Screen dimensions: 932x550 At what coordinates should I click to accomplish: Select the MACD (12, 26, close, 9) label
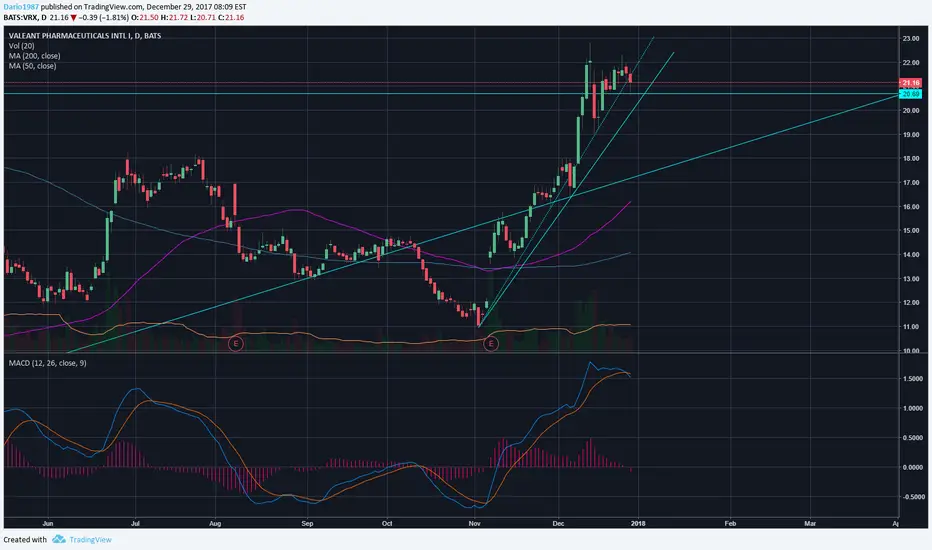(x=48, y=363)
